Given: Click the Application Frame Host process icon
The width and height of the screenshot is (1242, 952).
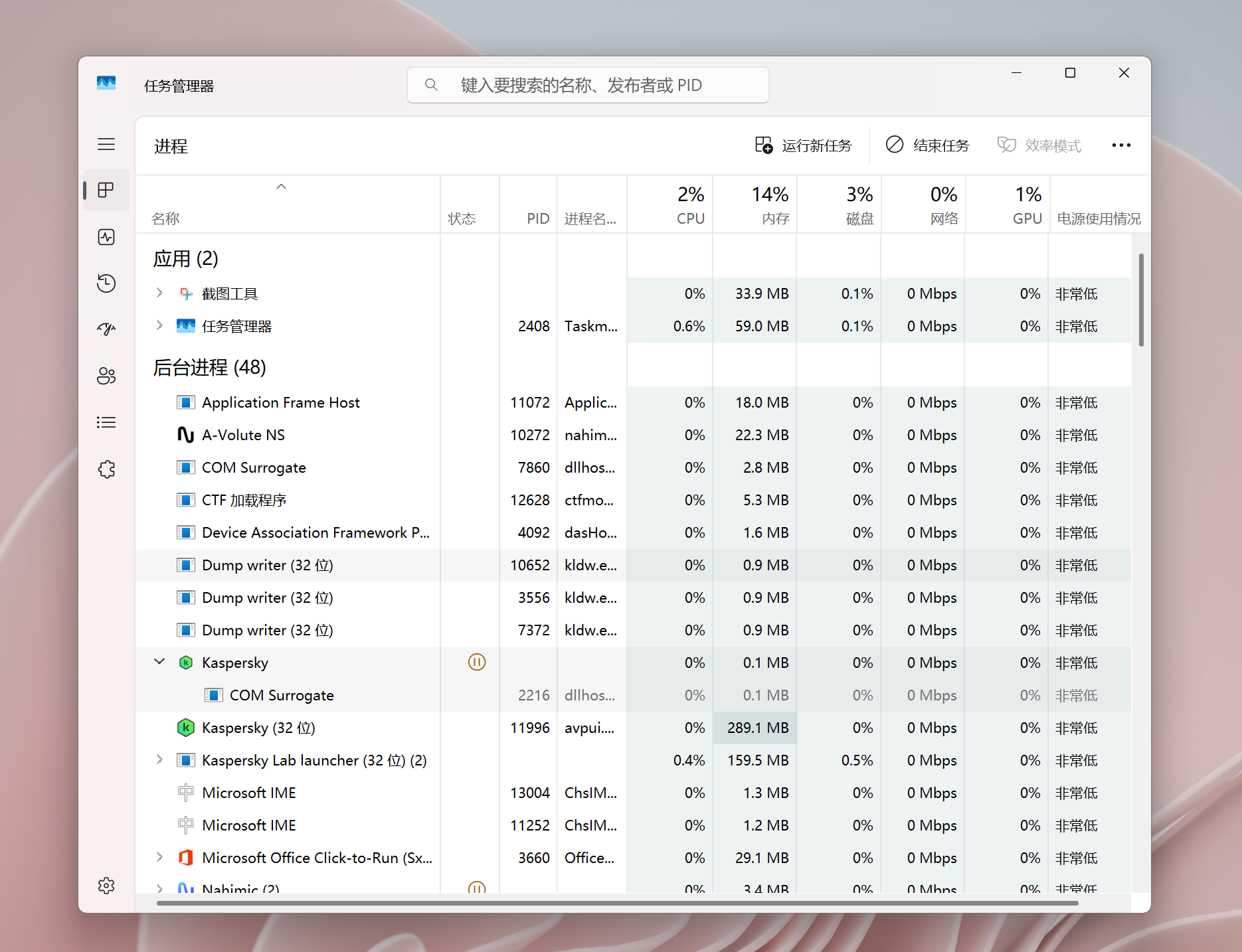Looking at the screenshot, I should pyautogui.click(x=186, y=402).
